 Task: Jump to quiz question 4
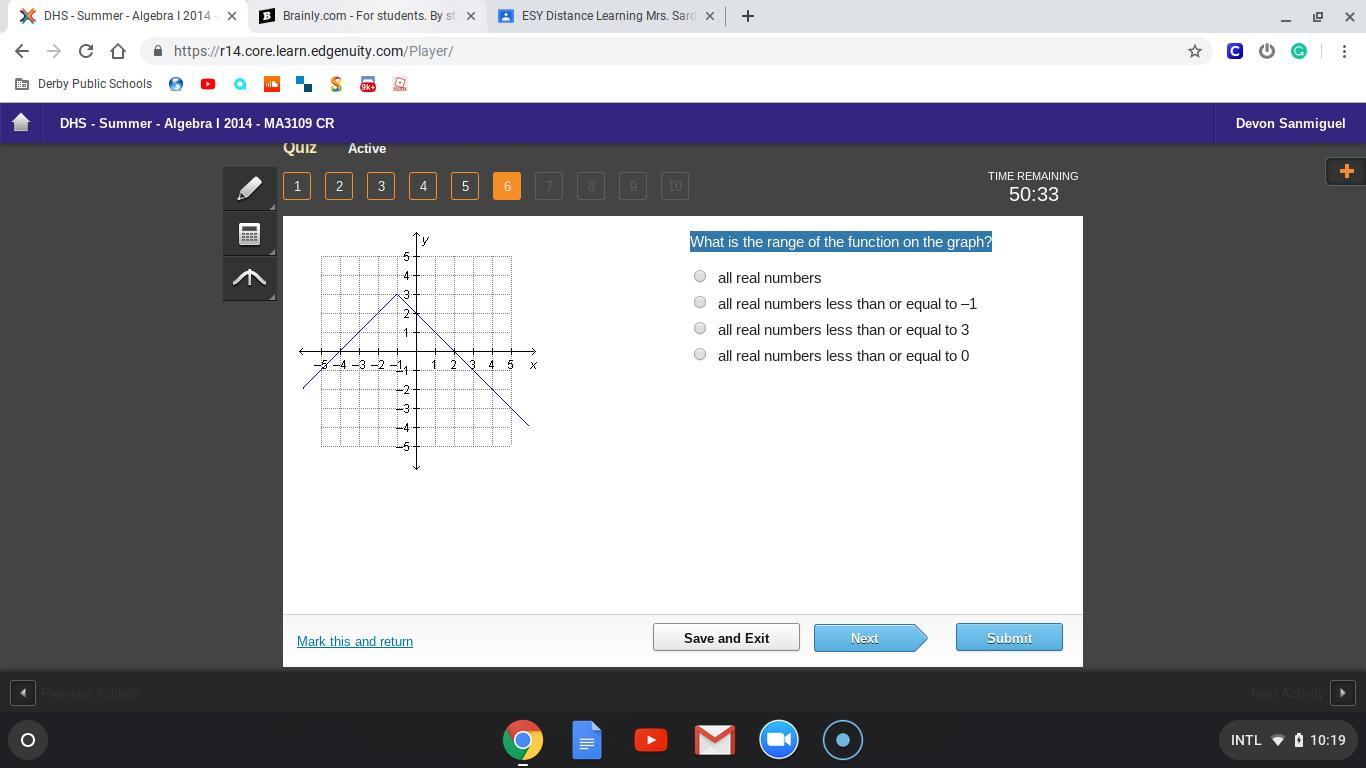(423, 186)
